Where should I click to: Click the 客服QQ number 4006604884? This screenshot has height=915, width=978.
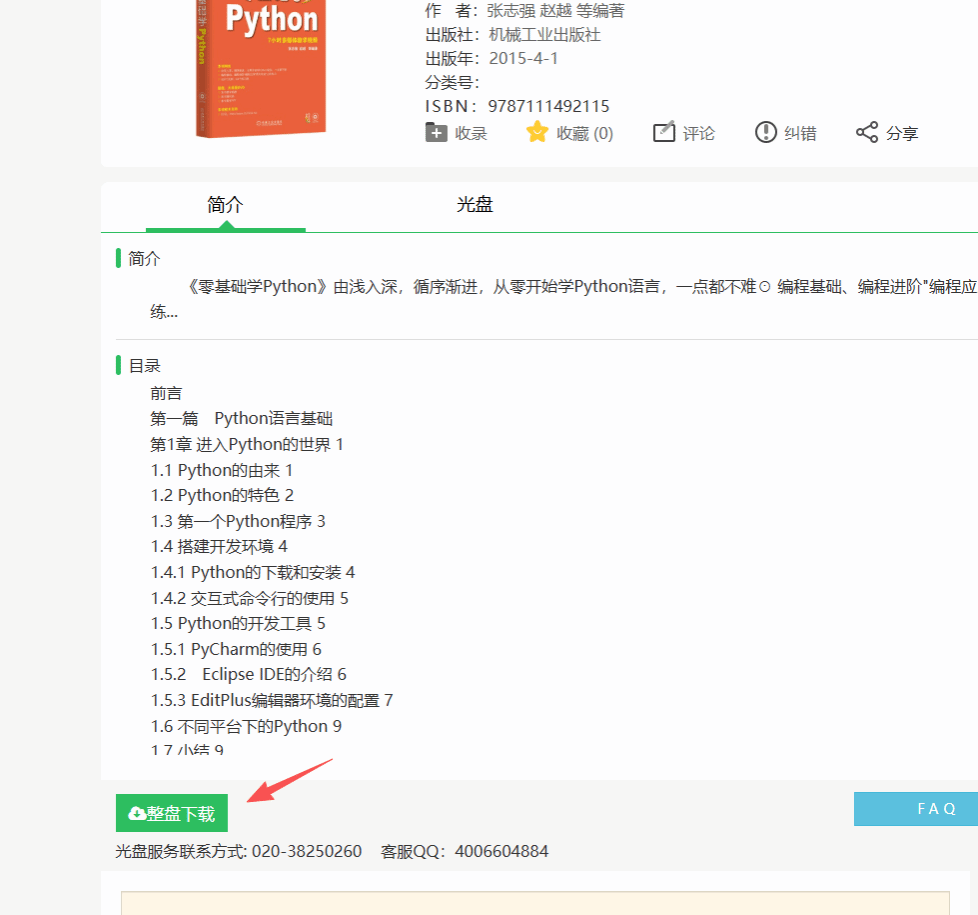[x=501, y=852]
